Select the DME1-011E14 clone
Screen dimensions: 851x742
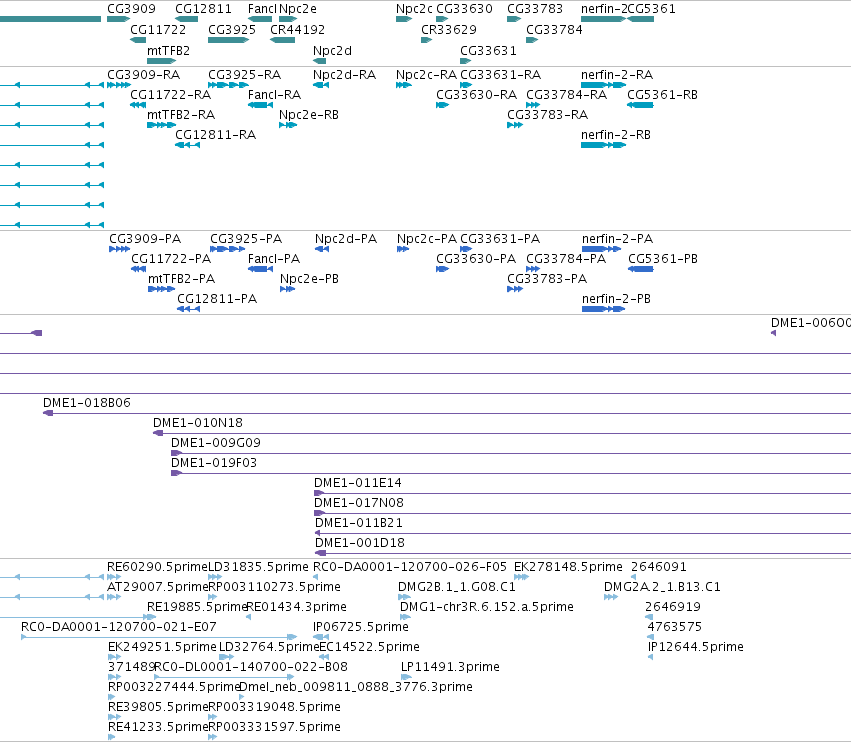[582, 493]
